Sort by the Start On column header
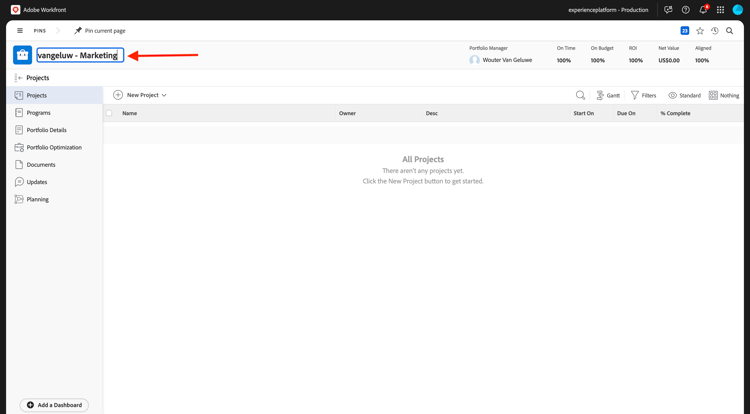750x414 pixels. click(x=584, y=113)
